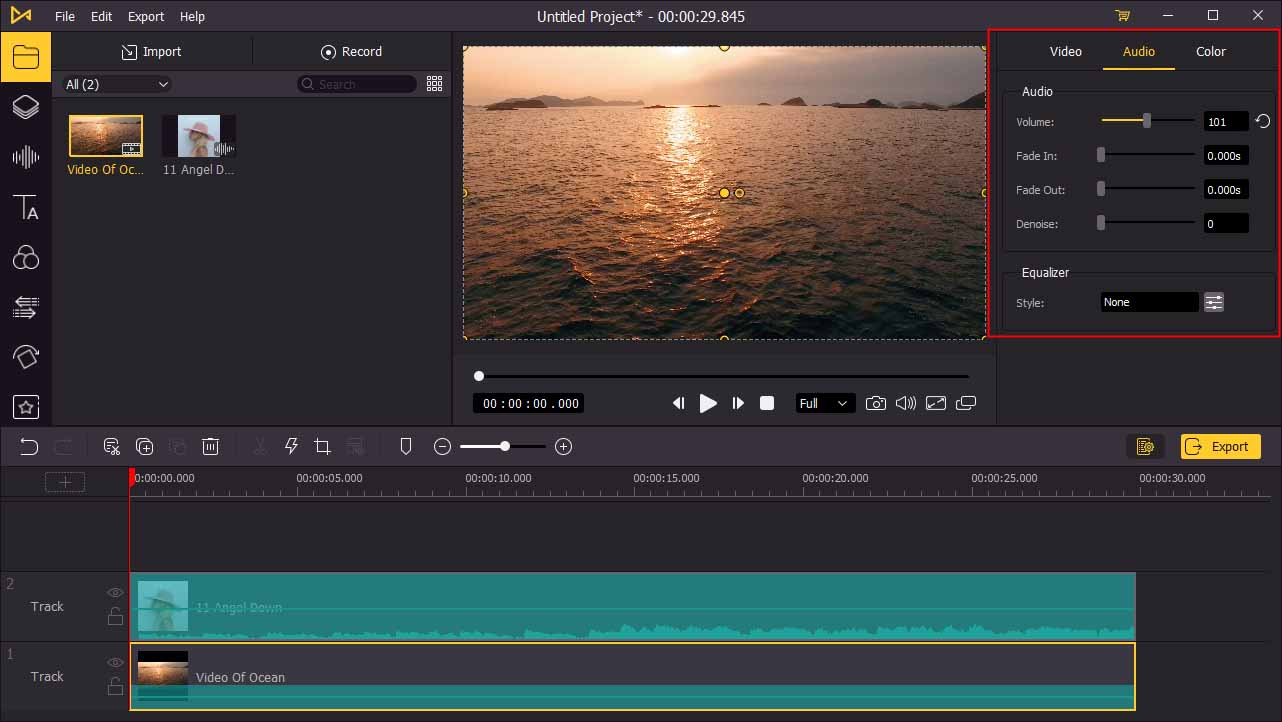Screen dimensions: 1282x722
Task: Take a snapshot with camera icon
Action: point(875,403)
